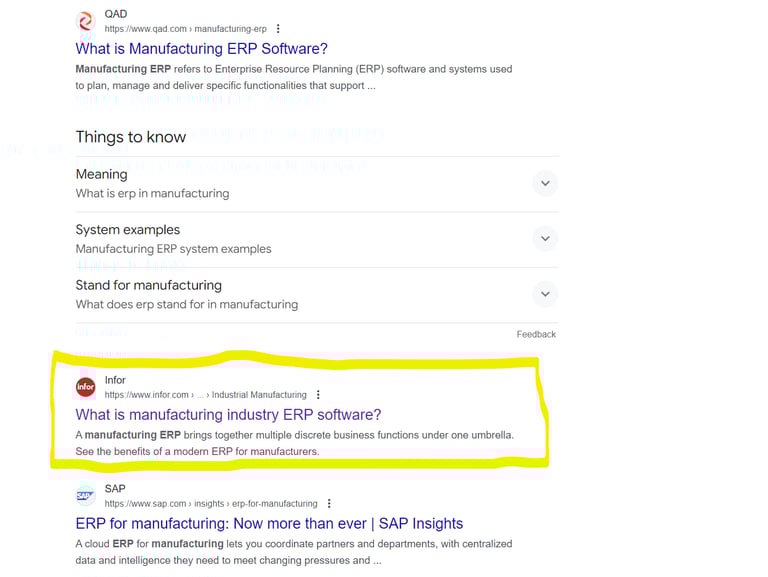This screenshot has width=768, height=577.
Task: Open SAP Insights ERP for manufacturing link
Action: coord(269,523)
